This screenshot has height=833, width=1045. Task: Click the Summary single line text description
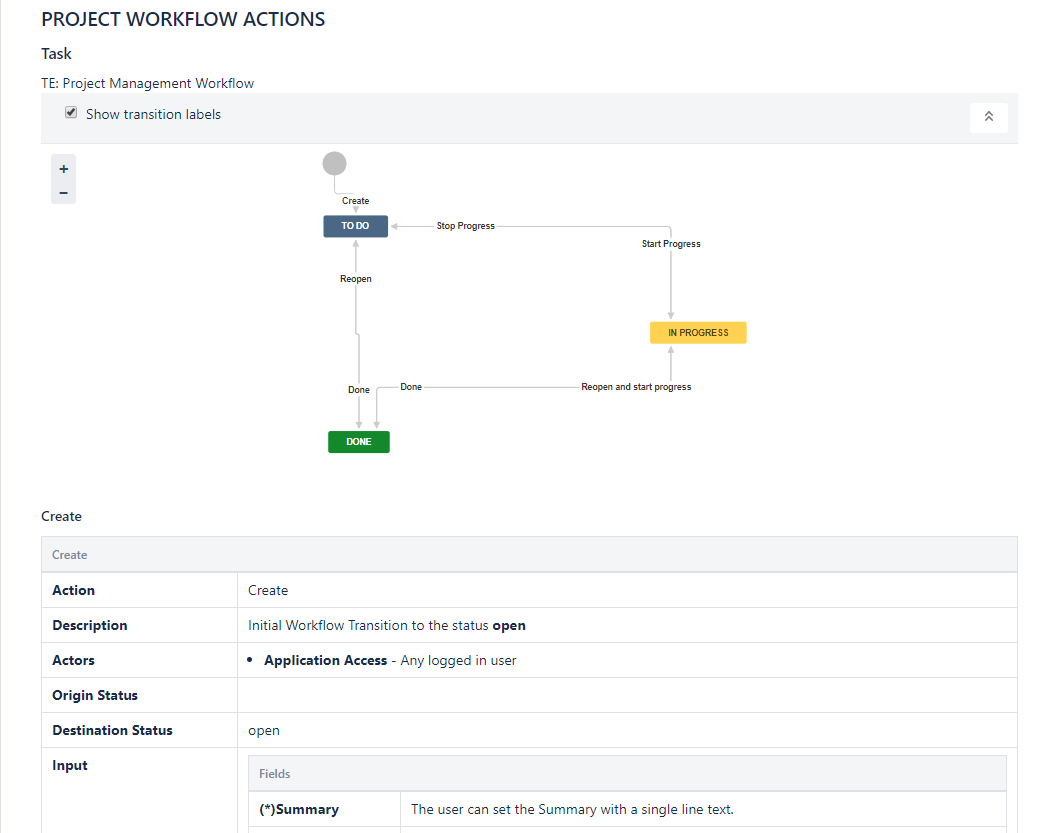coord(572,809)
